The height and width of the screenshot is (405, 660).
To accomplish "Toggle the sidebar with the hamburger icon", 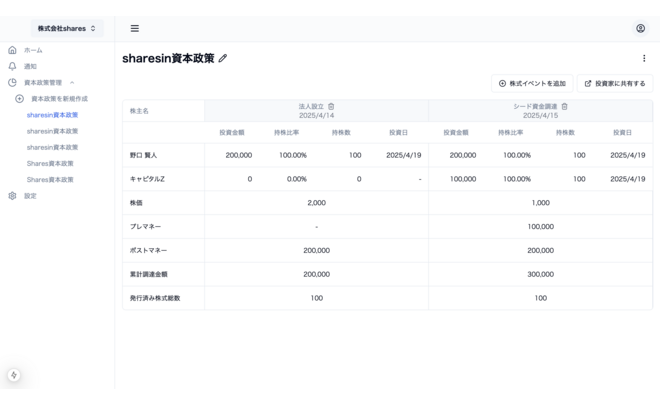I will [x=135, y=29].
